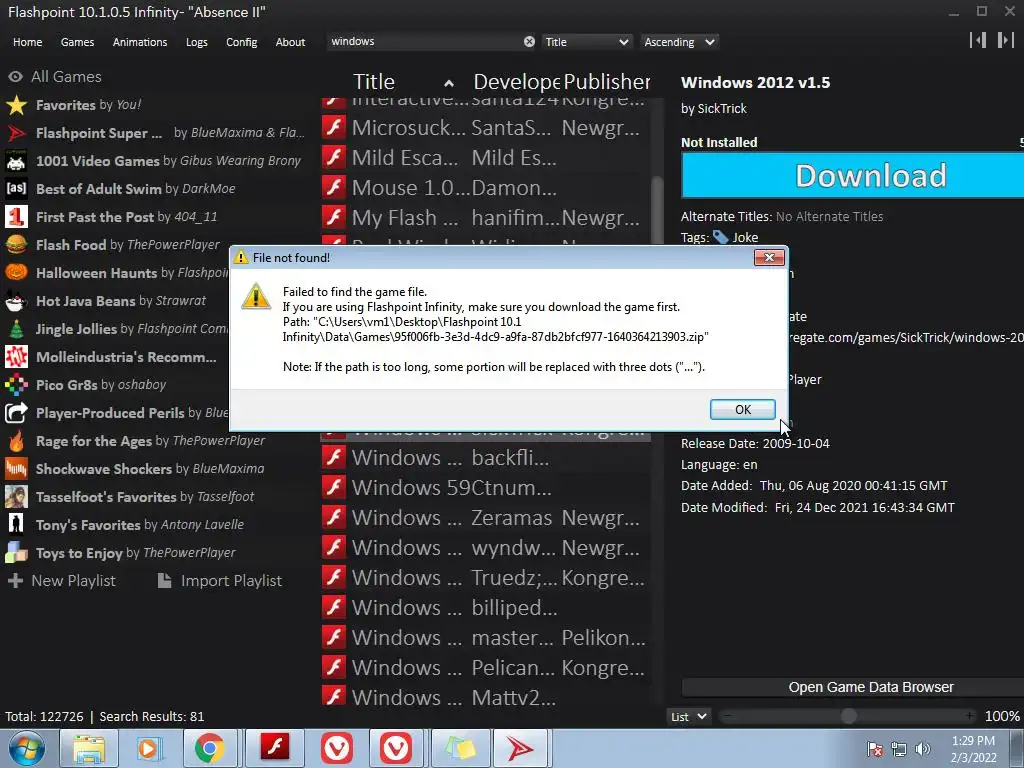The image size is (1024, 768).
Task: Open the Home menu
Action: point(27,42)
